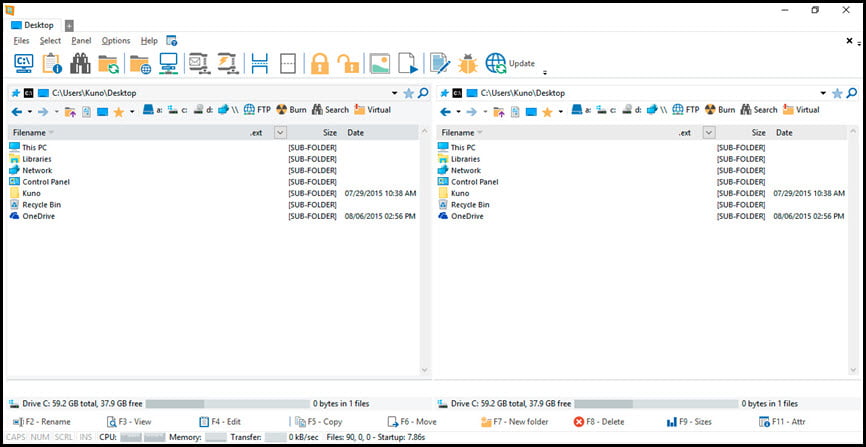This screenshot has height=447, width=866.
Task: Click the picture viewer toolbar icon
Action: [380, 64]
